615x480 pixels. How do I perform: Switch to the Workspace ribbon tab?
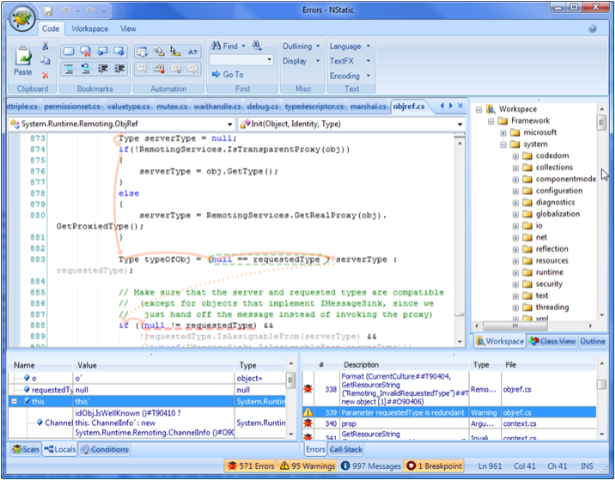[x=90, y=29]
